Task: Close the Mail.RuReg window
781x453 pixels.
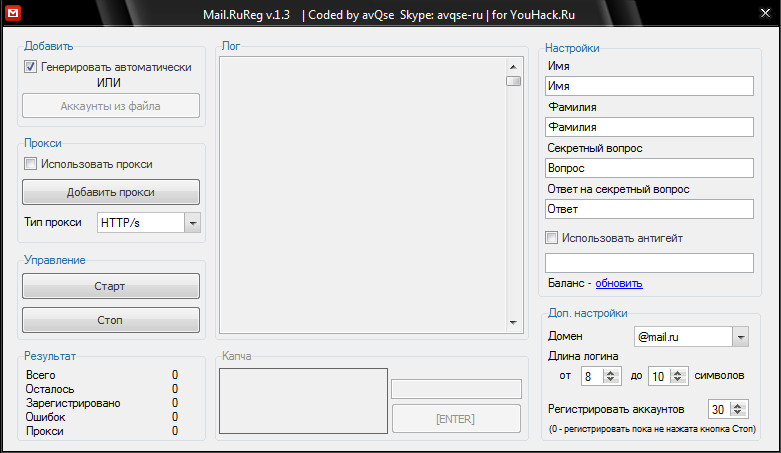Action: (766, 13)
